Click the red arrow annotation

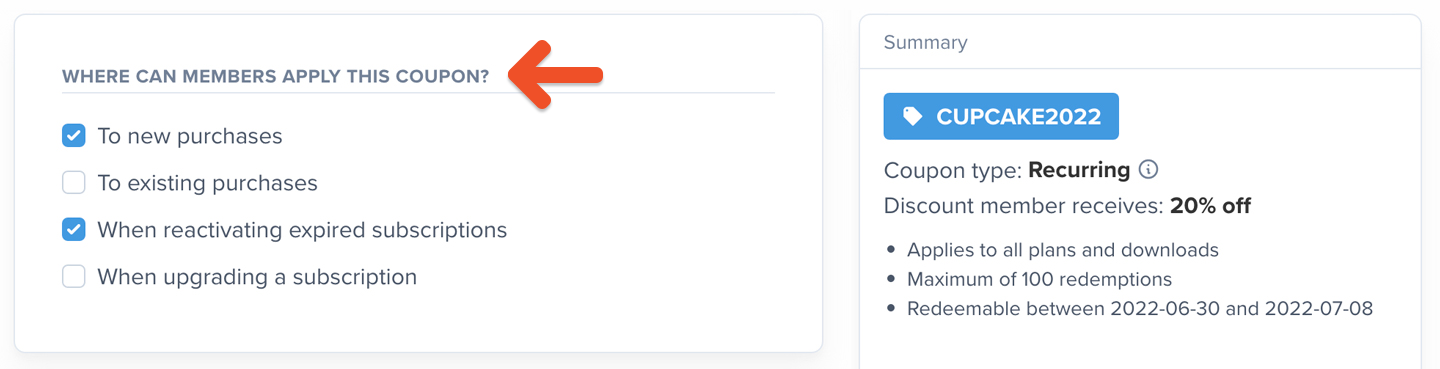pyautogui.click(x=555, y=74)
